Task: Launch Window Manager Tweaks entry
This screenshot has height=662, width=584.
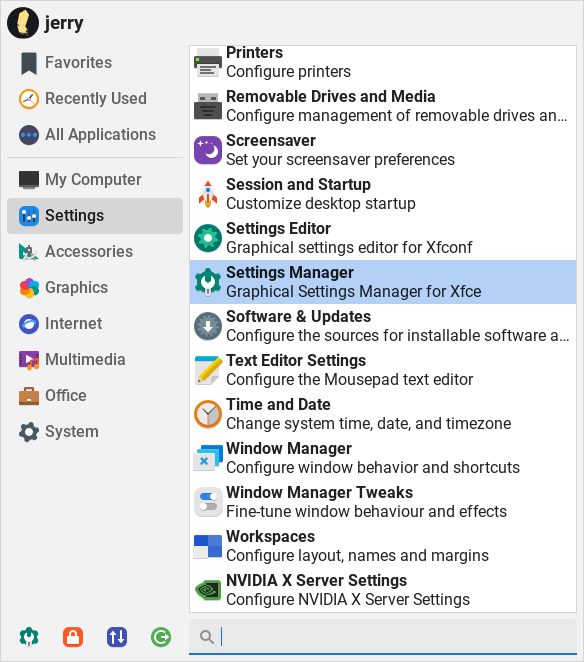Action: tap(383, 502)
